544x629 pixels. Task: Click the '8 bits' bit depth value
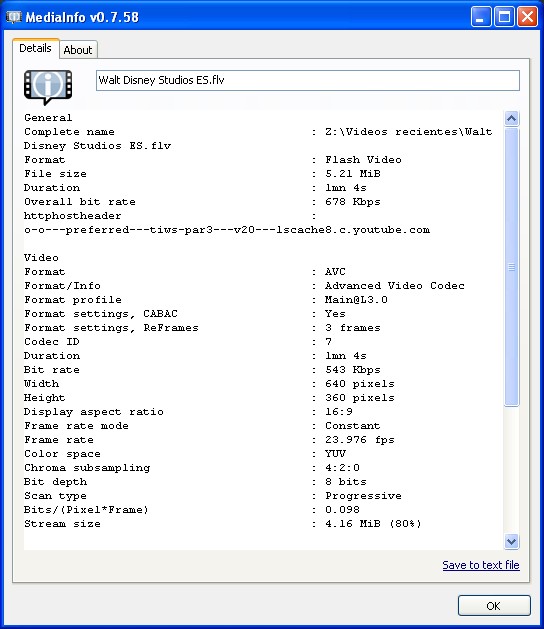346,482
